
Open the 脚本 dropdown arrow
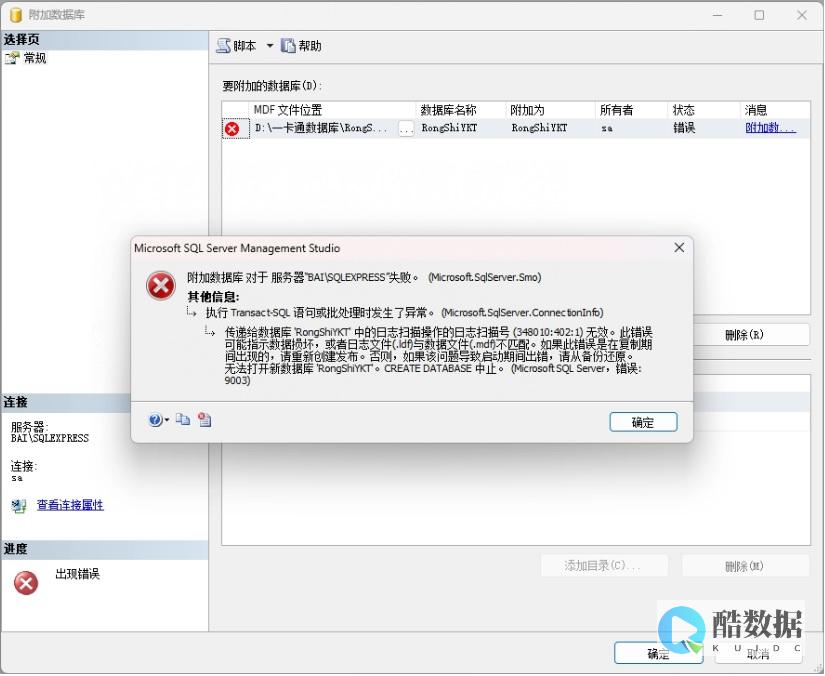pos(269,46)
